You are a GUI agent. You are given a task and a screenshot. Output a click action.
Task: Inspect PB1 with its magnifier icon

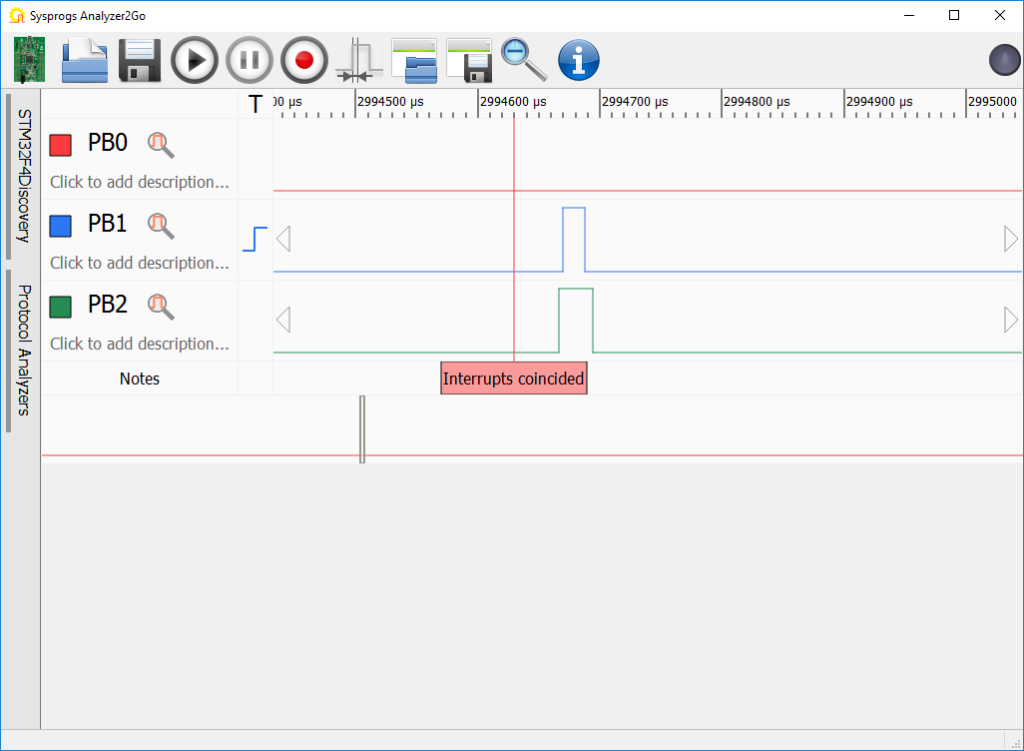pyautogui.click(x=160, y=225)
